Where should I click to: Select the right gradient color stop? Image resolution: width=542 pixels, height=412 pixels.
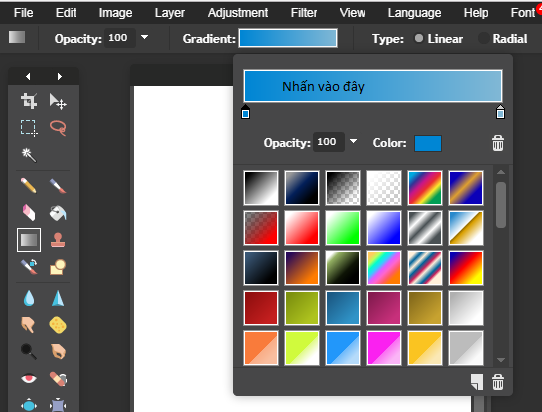[500, 112]
